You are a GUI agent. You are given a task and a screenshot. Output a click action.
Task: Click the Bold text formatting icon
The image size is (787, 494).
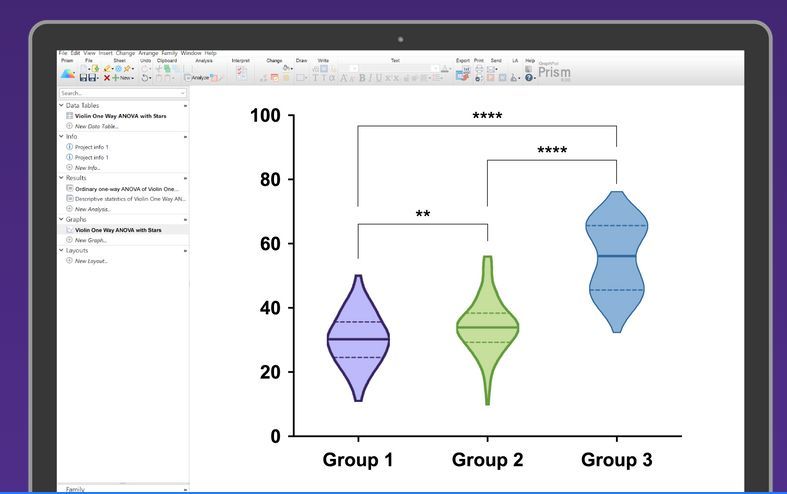[363, 77]
